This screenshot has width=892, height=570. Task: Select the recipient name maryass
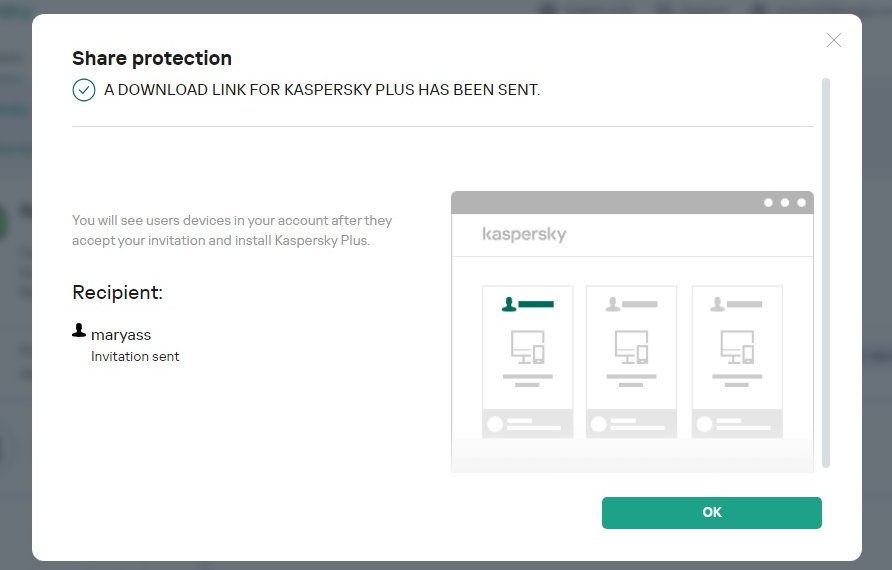[x=121, y=334]
